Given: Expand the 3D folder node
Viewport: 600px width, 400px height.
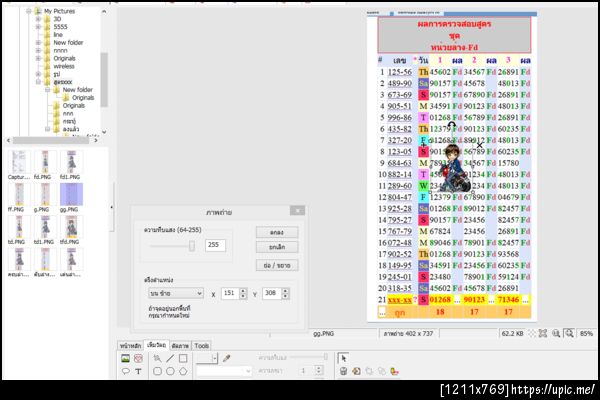Looking at the screenshot, I should (x=38, y=19).
